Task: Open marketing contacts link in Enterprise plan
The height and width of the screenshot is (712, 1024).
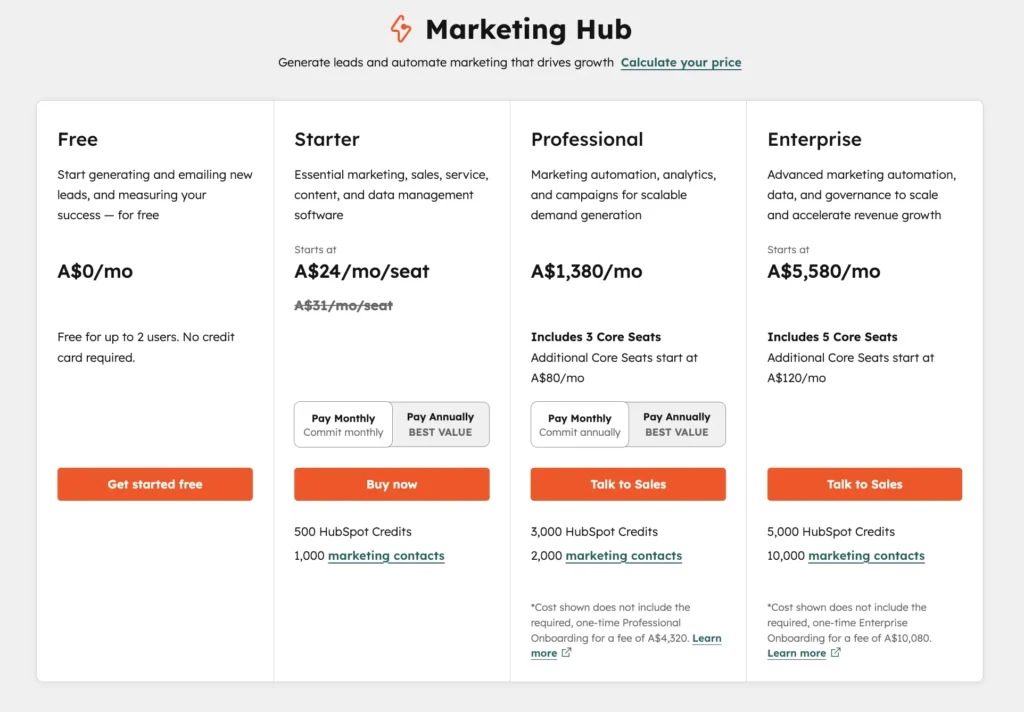Action: (x=866, y=556)
